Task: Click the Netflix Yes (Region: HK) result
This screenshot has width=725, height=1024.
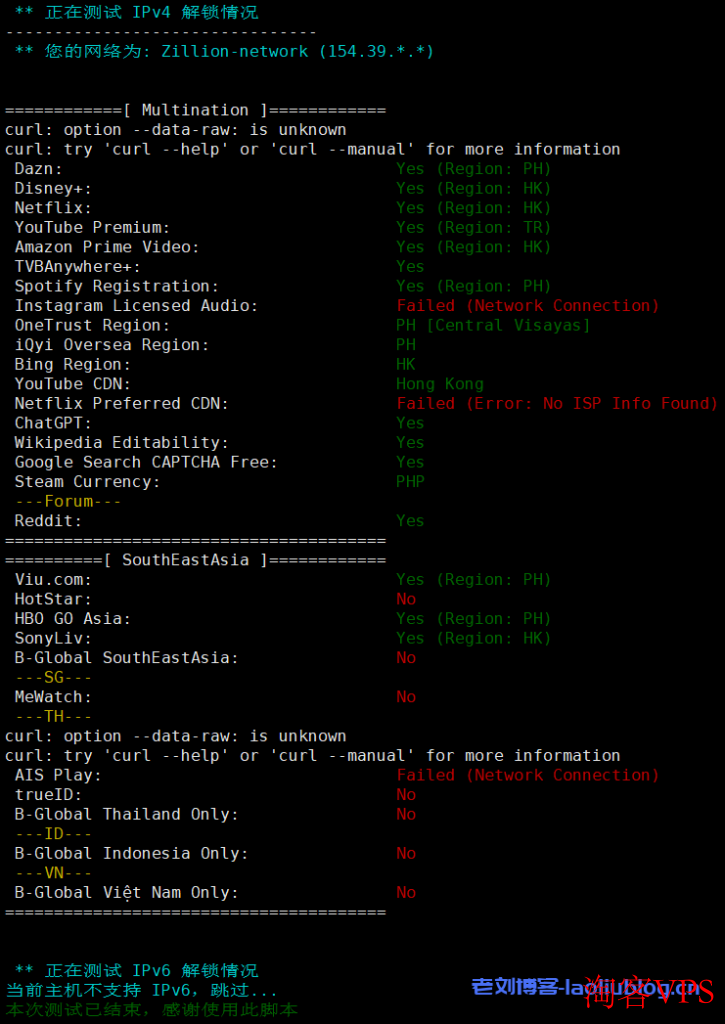Action: [474, 208]
